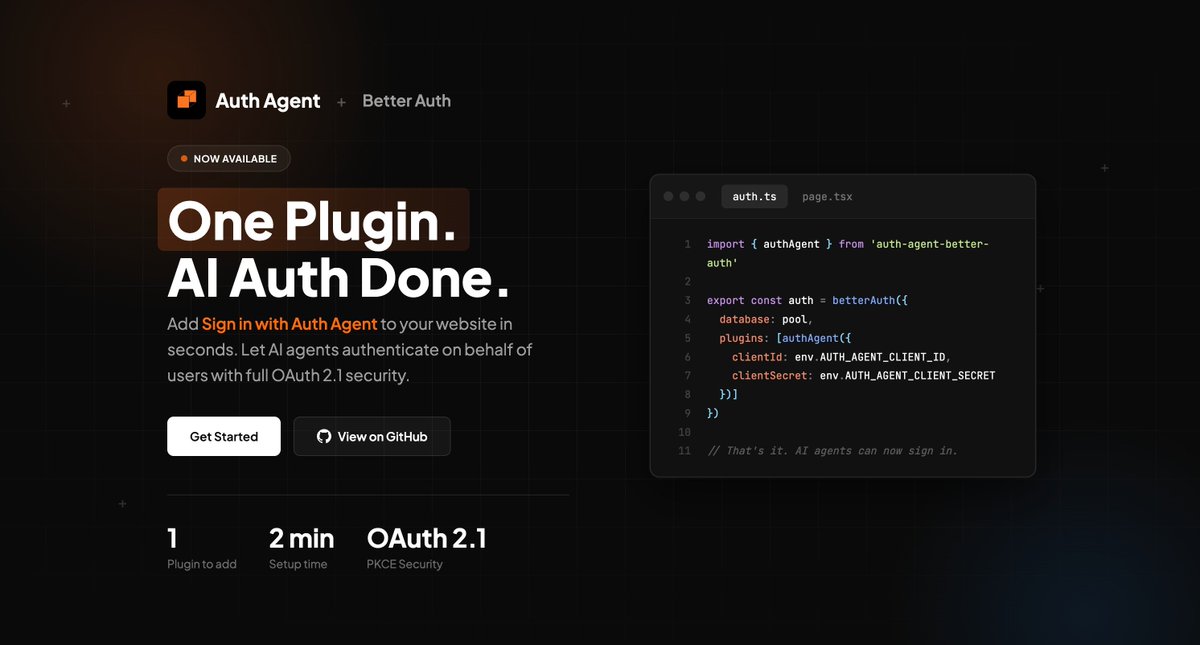Click the clientSecret code line
Screen dimensions: 1200x645
click(x=864, y=376)
